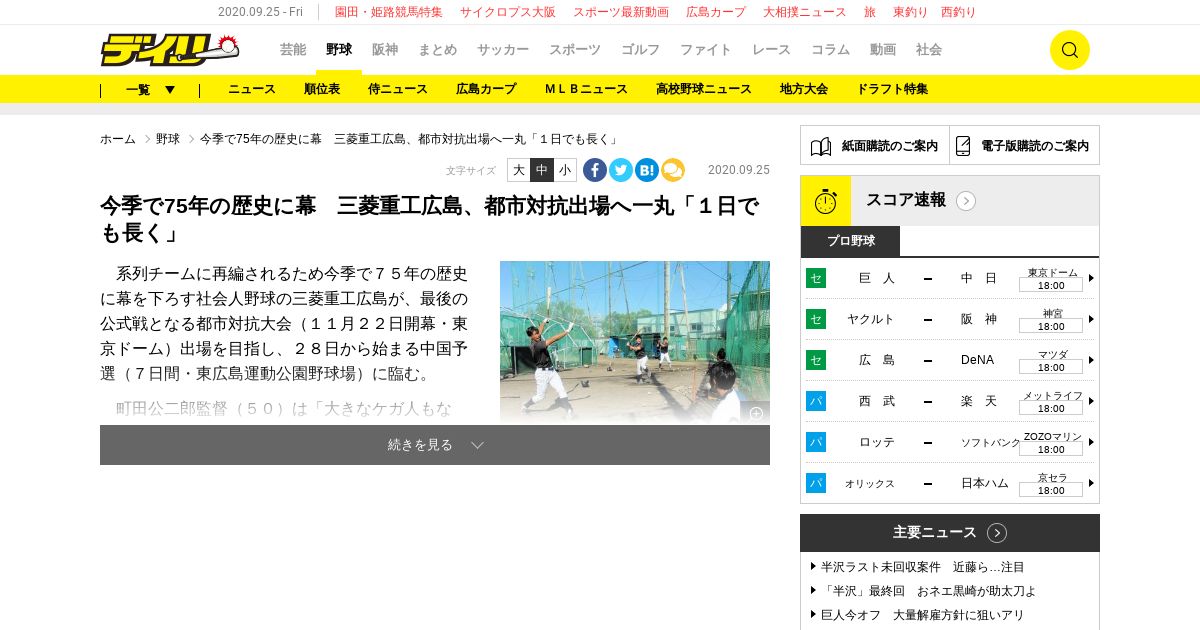The width and height of the screenshot is (1200, 630).
Task: Set text size to 大
Action: point(519,170)
